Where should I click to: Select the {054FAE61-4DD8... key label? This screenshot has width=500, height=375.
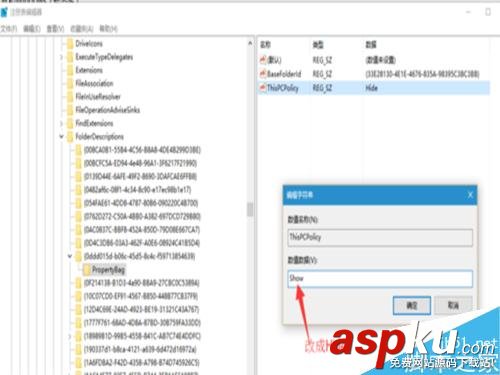coord(141,203)
